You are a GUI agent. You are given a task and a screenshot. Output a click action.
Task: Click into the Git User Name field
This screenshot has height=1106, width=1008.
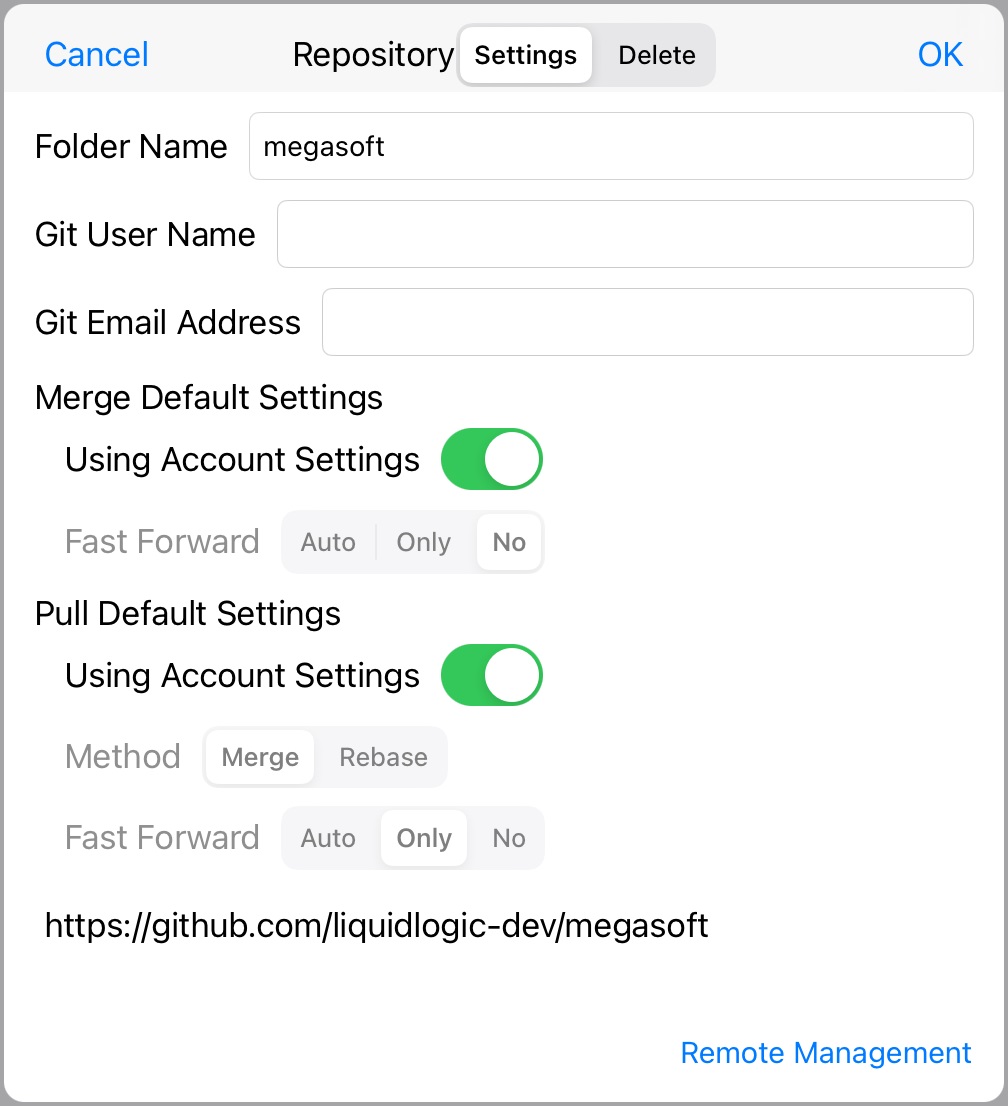[x=624, y=234]
